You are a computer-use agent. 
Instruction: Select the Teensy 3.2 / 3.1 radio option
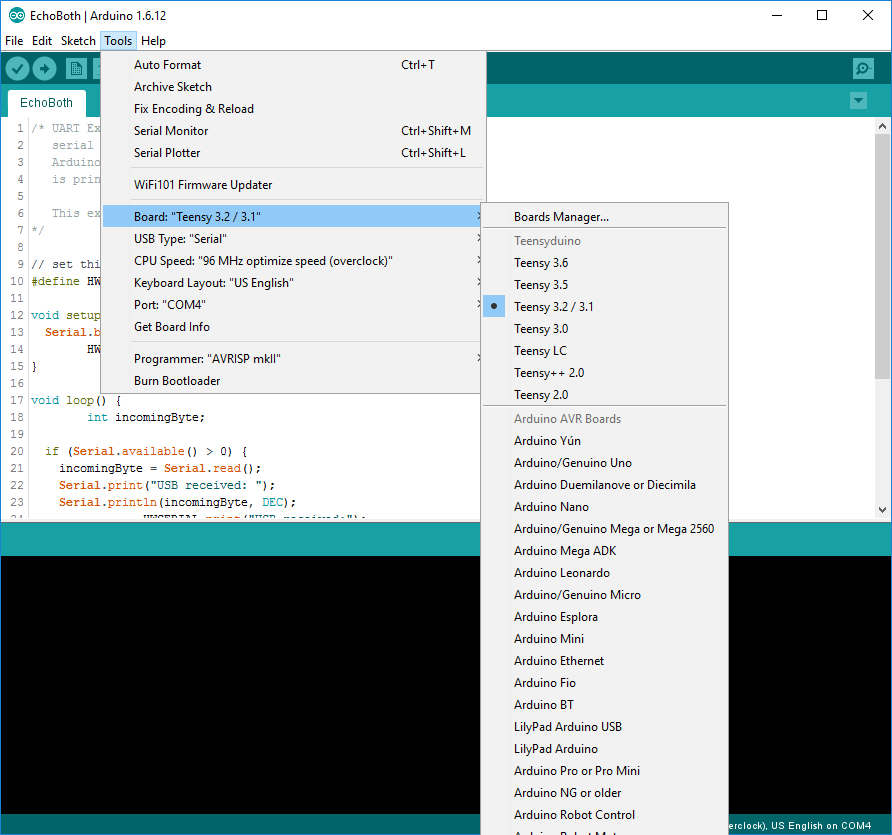click(553, 307)
